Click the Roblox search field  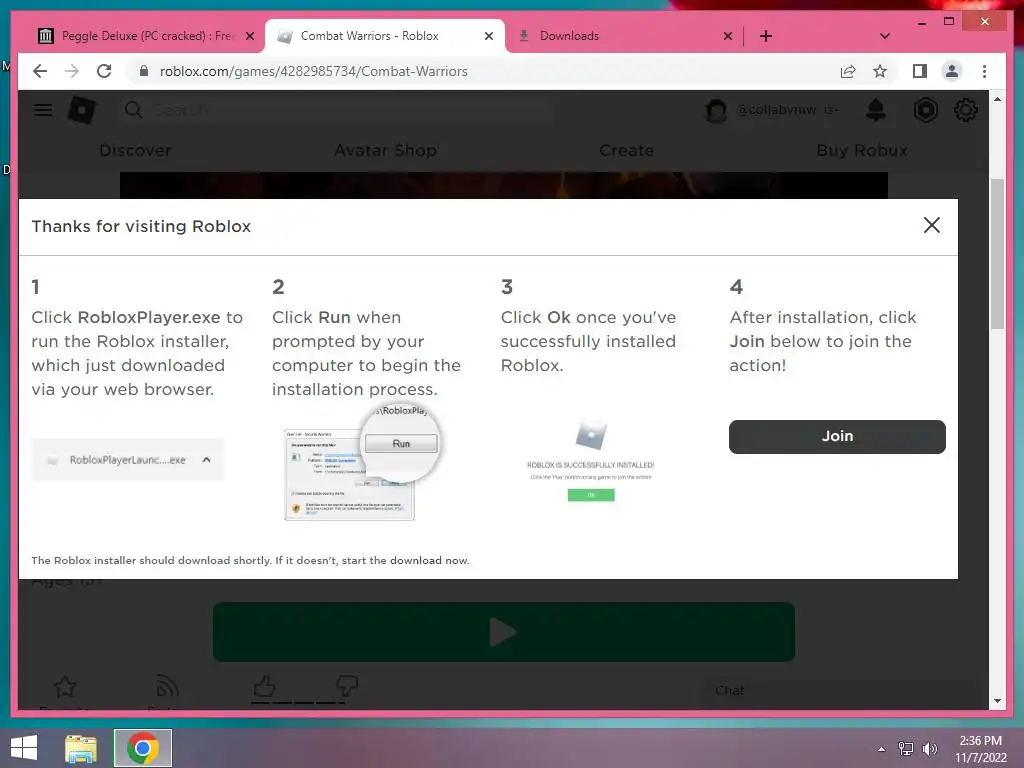[x=336, y=110]
